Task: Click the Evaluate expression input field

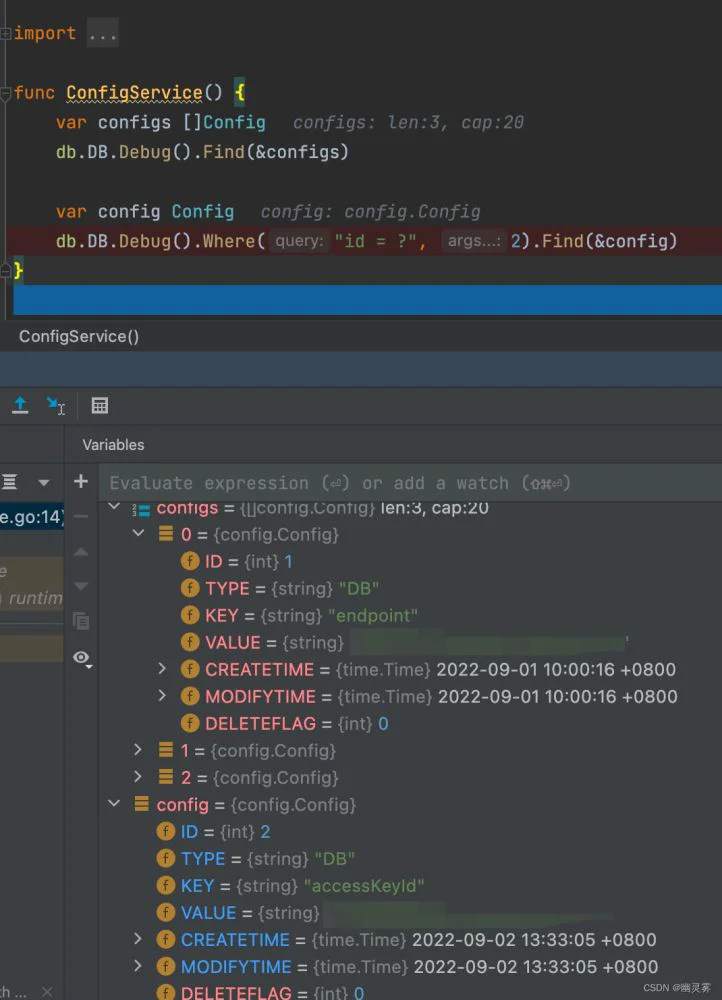Action: (409, 483)
